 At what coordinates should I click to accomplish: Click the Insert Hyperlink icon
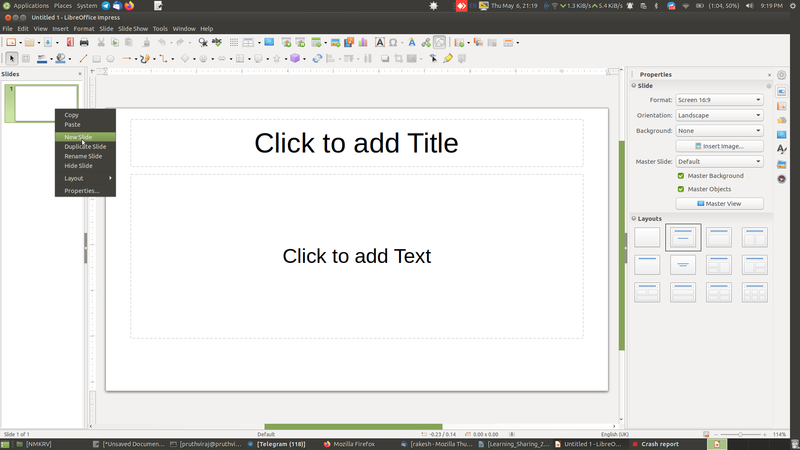(426, 42)
